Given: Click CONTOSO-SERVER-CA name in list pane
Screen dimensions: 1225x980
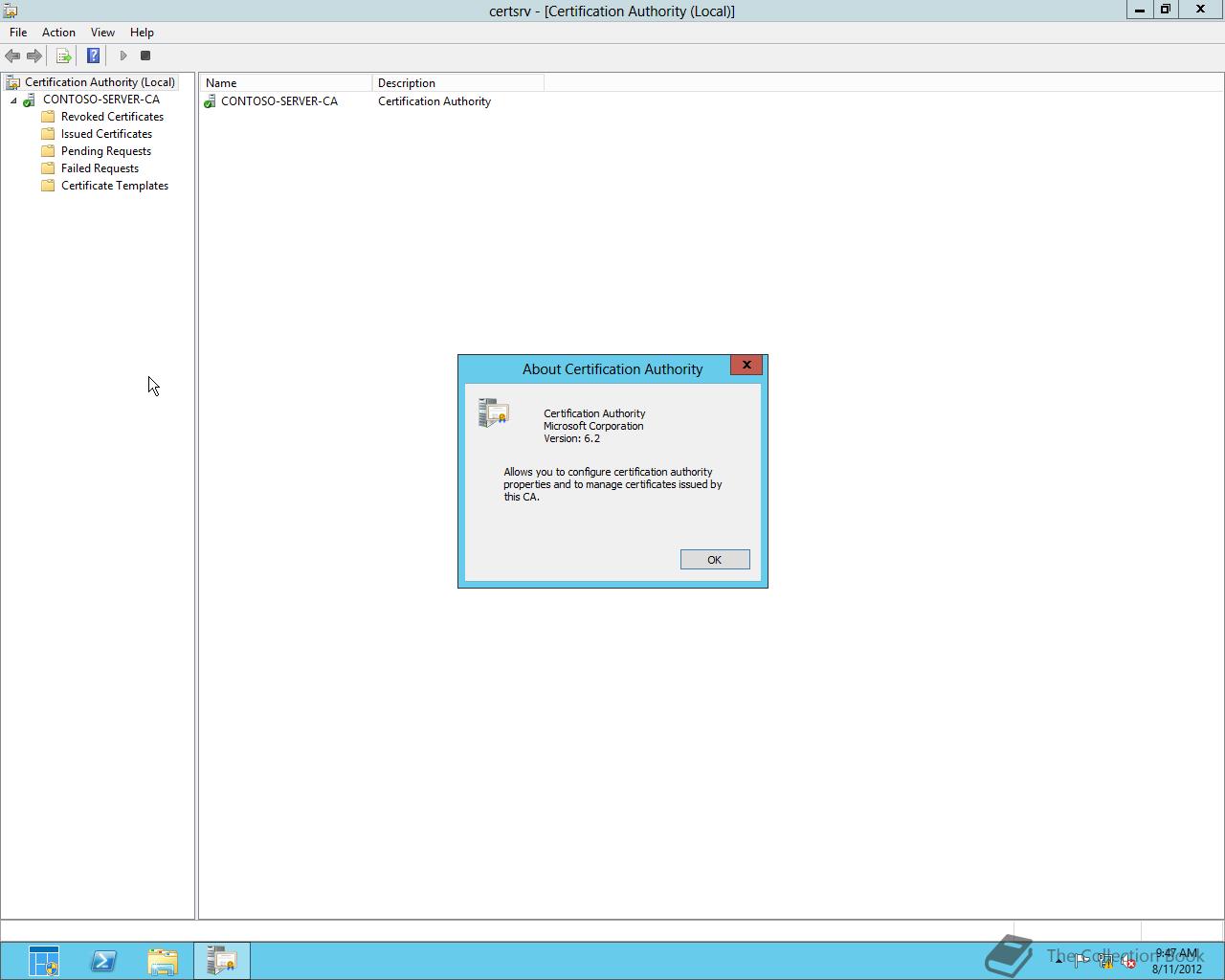Looking at the screenshot, I should tap(279, 101).
